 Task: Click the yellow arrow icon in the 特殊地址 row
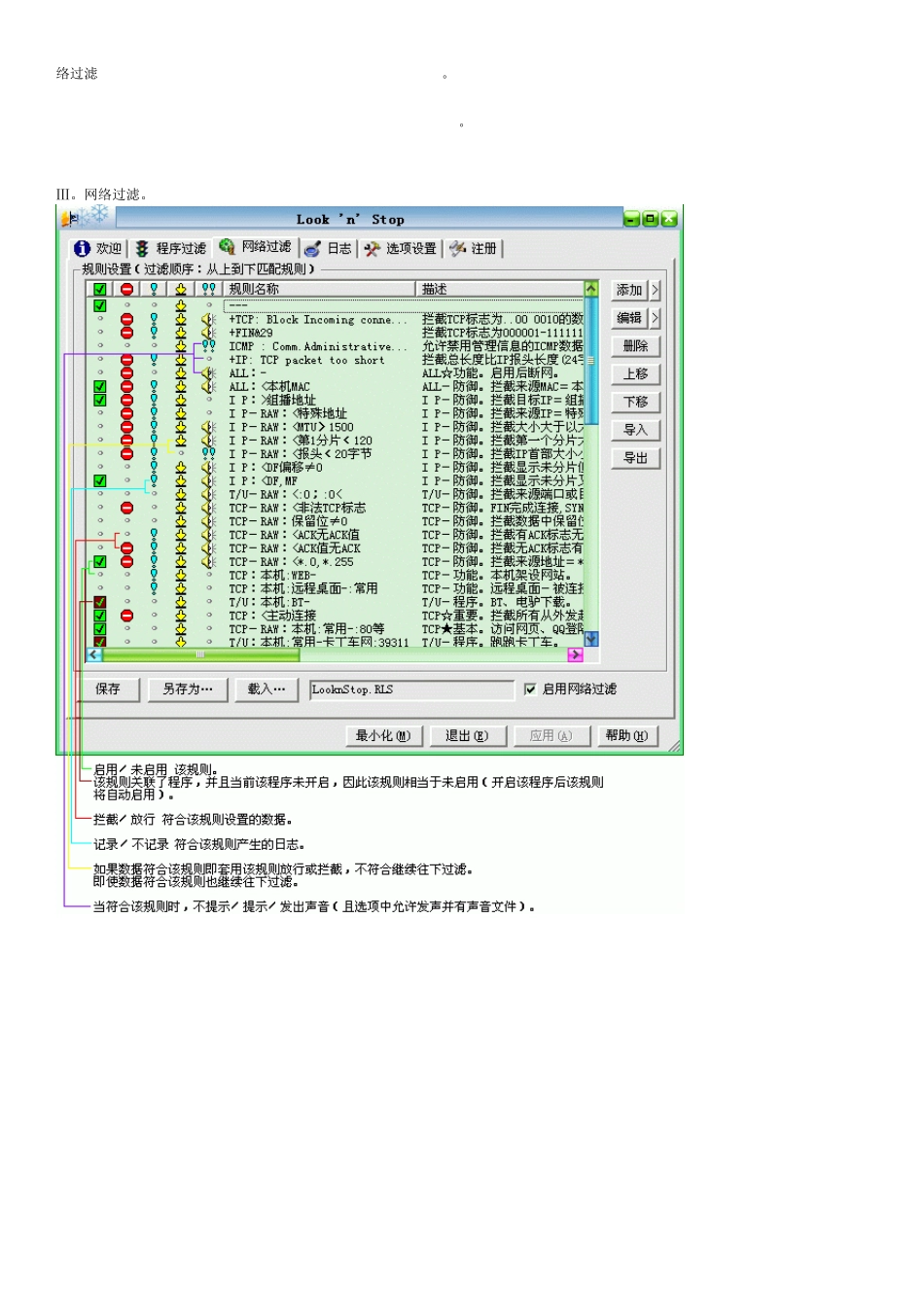(181, 413)
